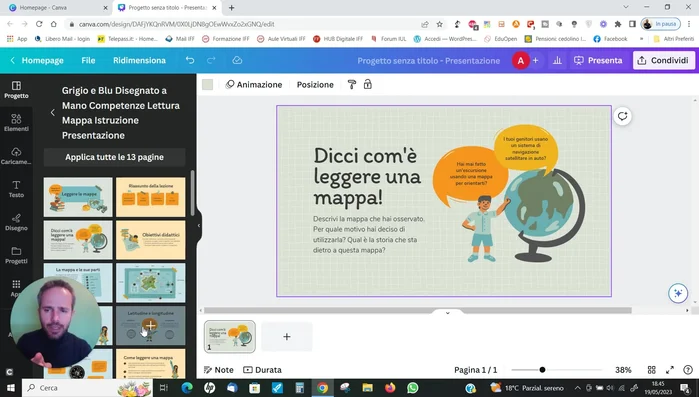Enter fullscreen presentation view icon
The height and width of the screenshot is (397, 699).
[670, 370]
